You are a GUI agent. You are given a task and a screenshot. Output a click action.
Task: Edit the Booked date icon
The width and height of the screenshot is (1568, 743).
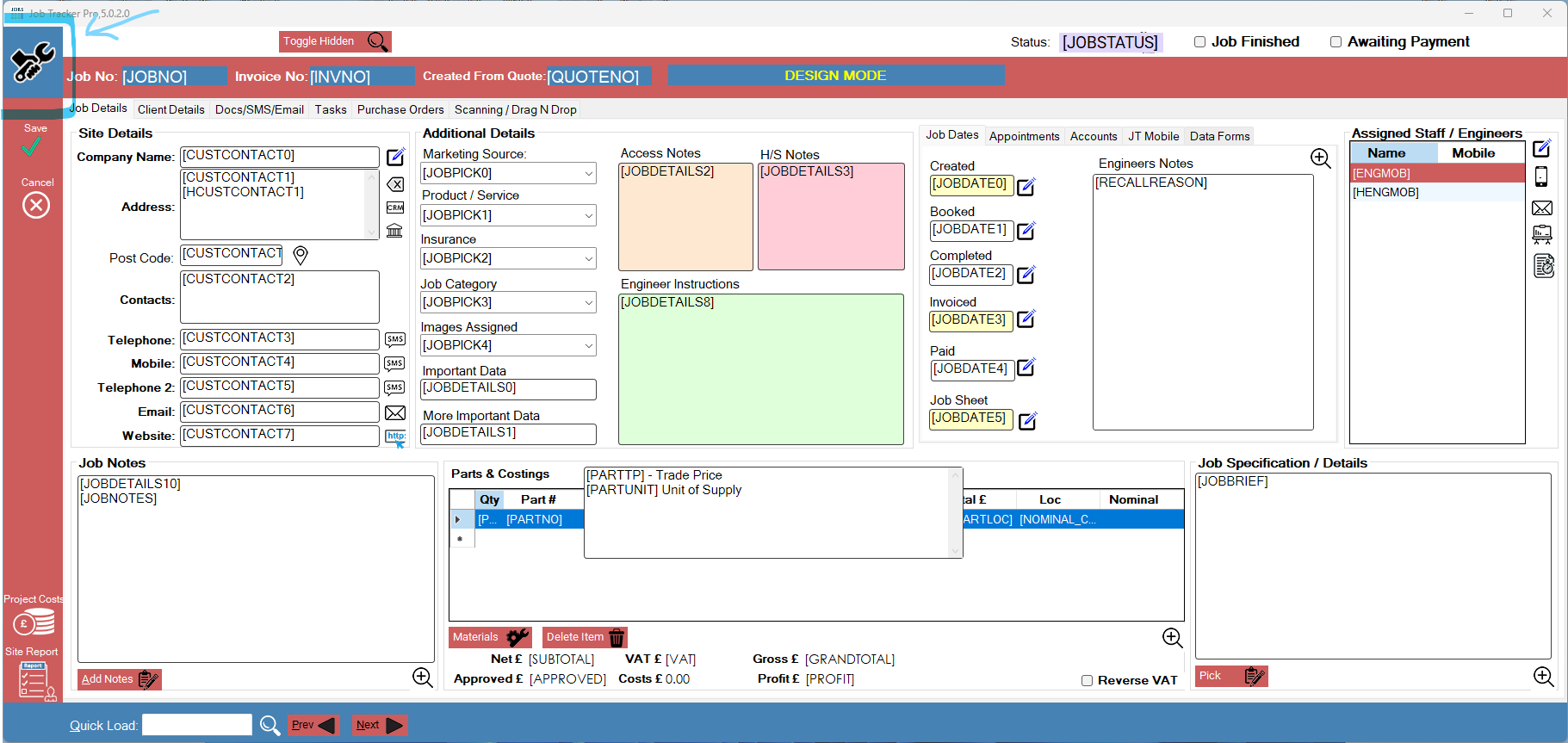coord(1026,230)
